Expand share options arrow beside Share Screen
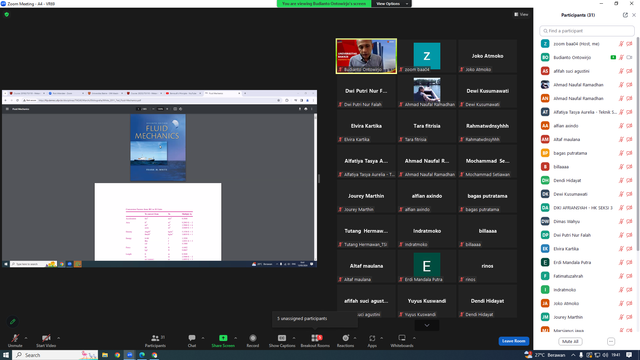 tap(236, 338)
